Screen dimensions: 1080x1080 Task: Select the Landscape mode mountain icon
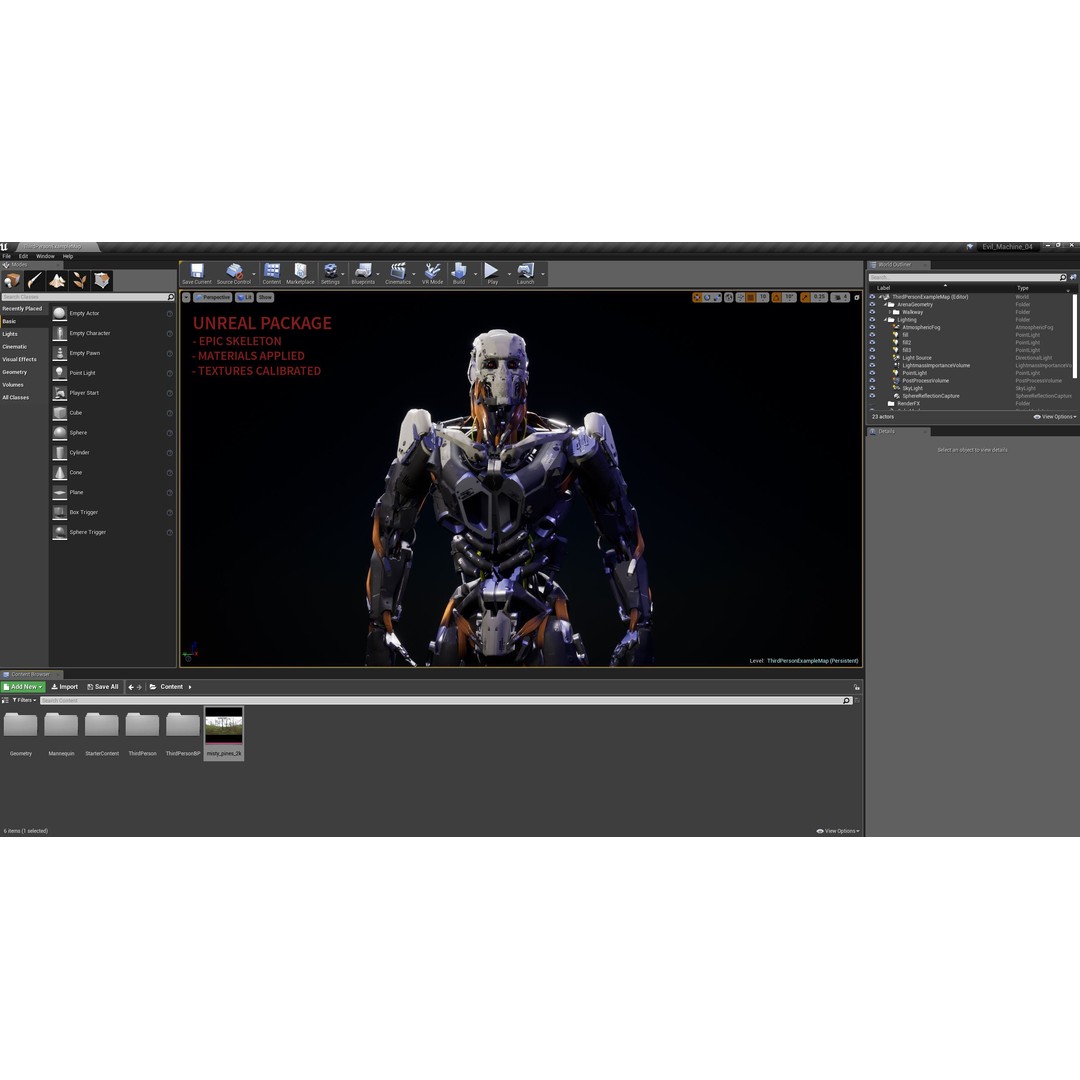(57, 280)
